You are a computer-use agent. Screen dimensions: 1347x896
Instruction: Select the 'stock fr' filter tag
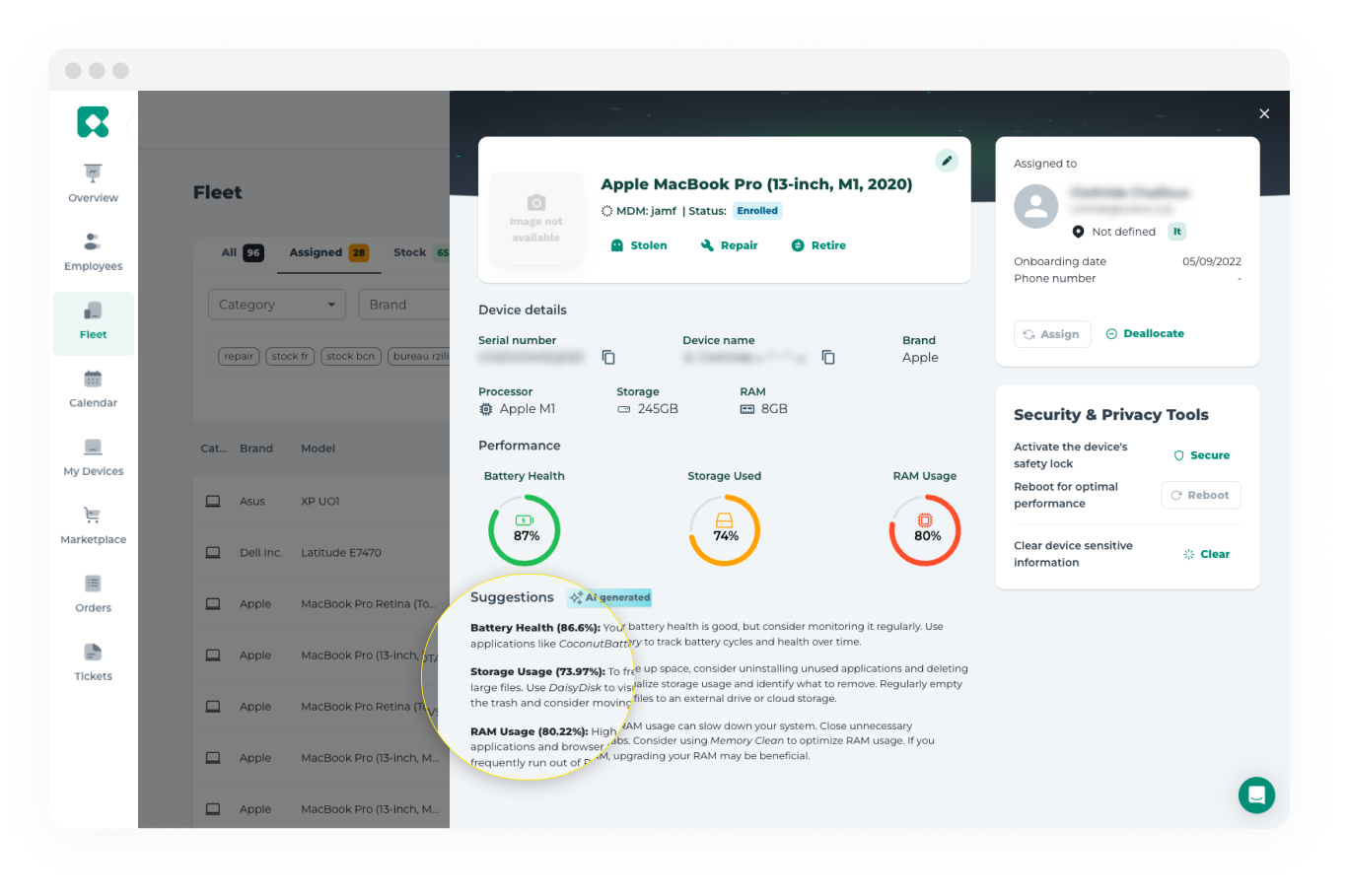click(290, 356)
